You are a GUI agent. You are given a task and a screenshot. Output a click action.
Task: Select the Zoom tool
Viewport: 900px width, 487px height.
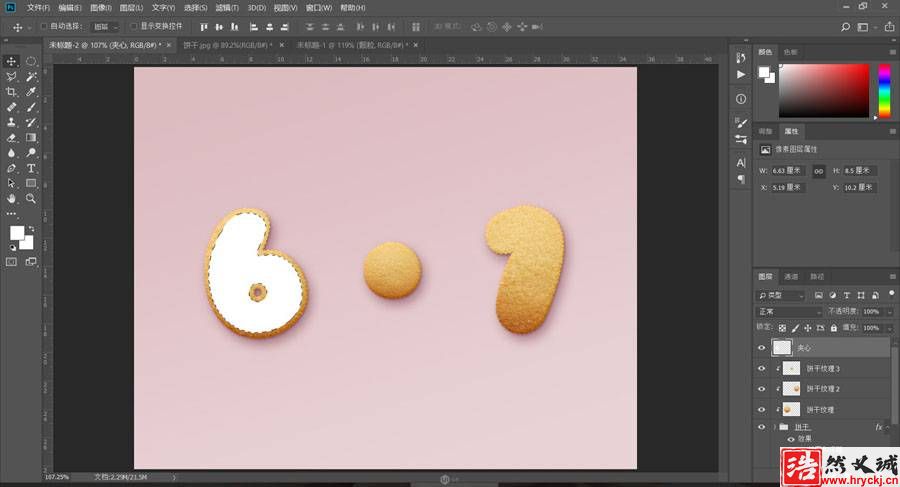pyautogui.click(x=31, y=198)
